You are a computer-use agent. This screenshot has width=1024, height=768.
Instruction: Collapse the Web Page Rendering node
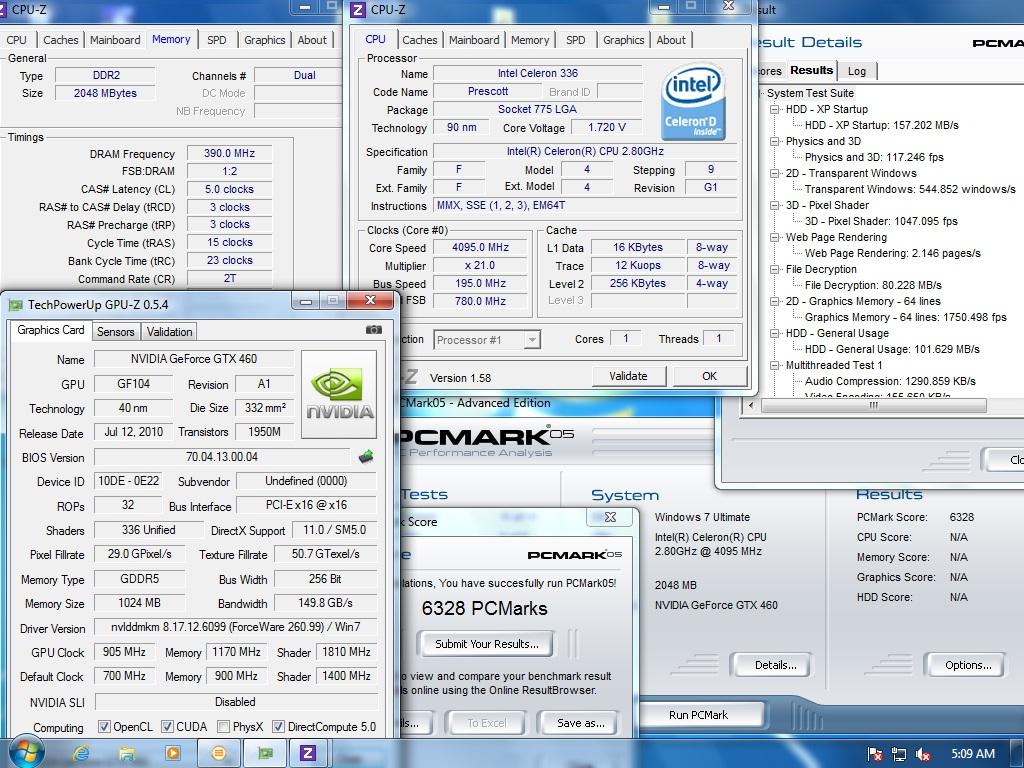point(775,237)
